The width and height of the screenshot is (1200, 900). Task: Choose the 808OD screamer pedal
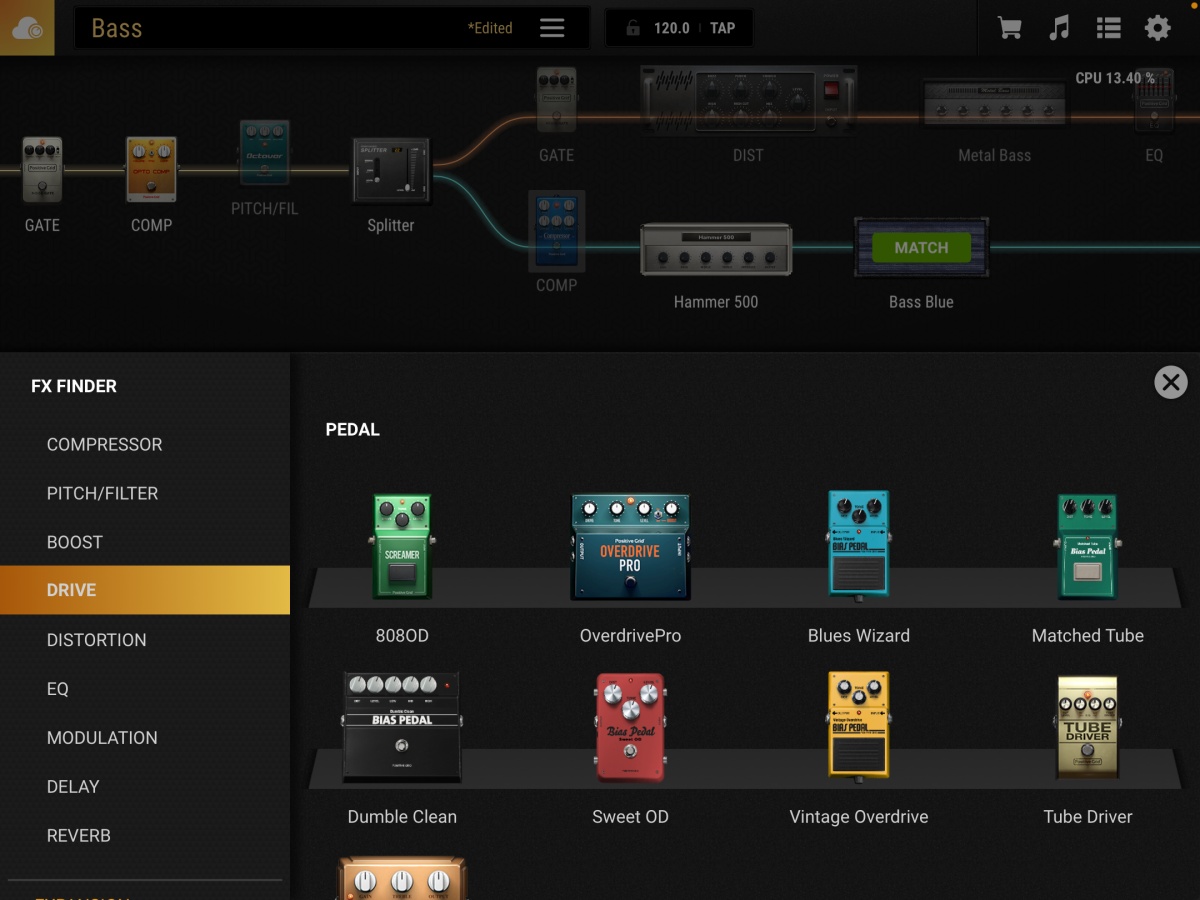pos(402,546)
